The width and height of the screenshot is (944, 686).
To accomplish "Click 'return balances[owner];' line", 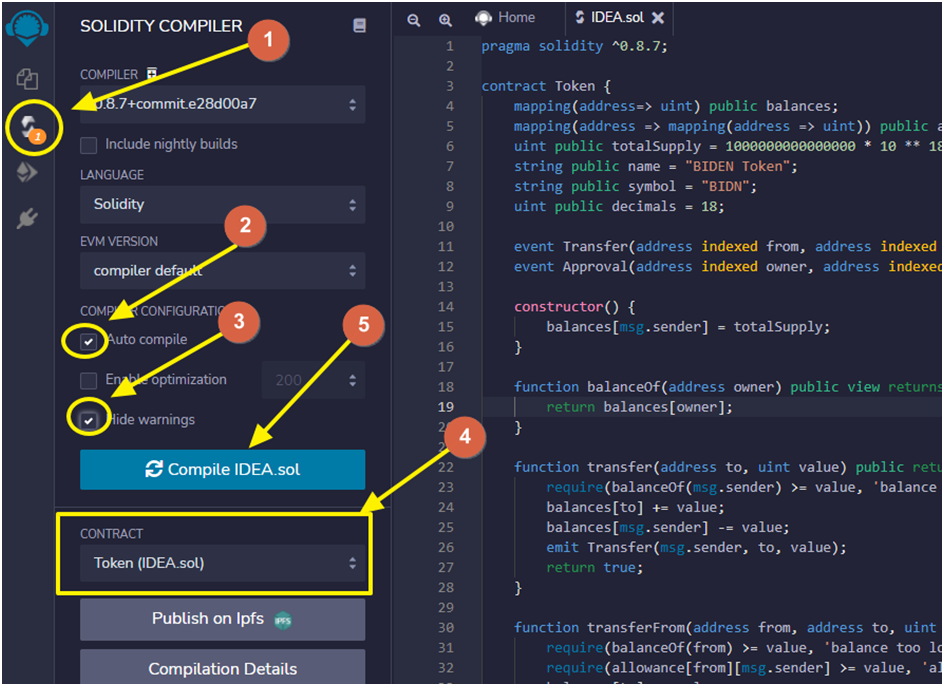I will pos(639,407).
